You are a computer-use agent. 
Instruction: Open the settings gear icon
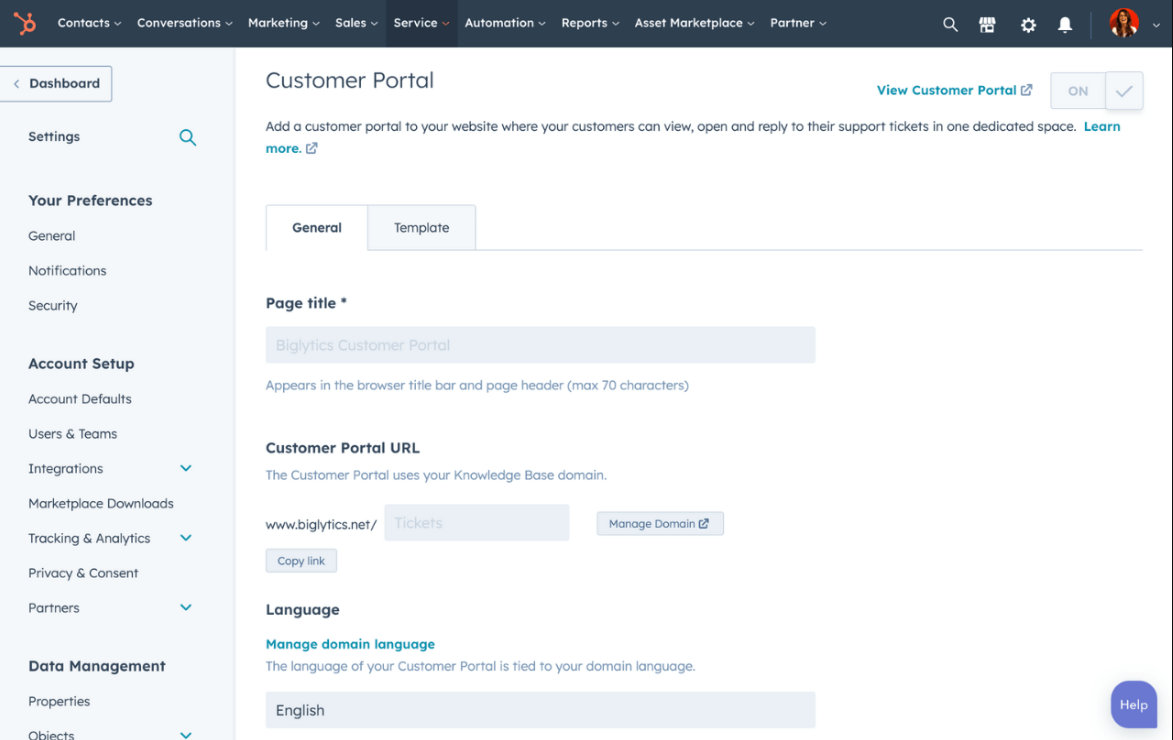click(x=1028, y=24)
